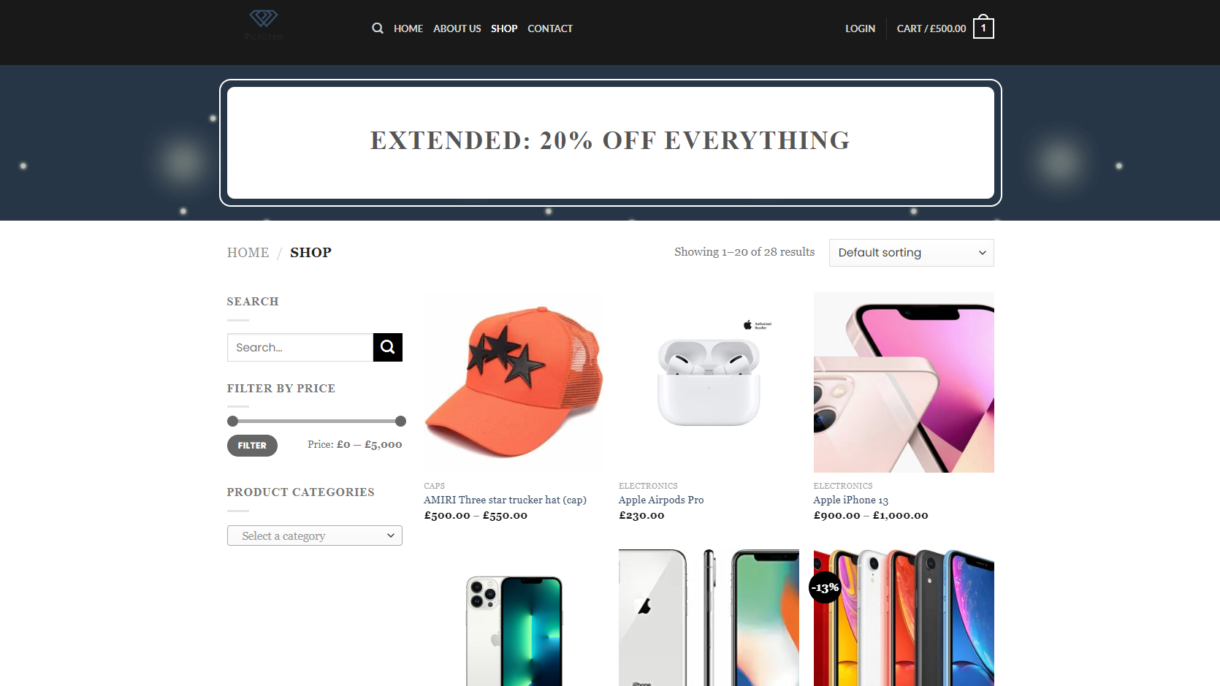
Task: Click the magnifier search icon in header
Action: 377,28
